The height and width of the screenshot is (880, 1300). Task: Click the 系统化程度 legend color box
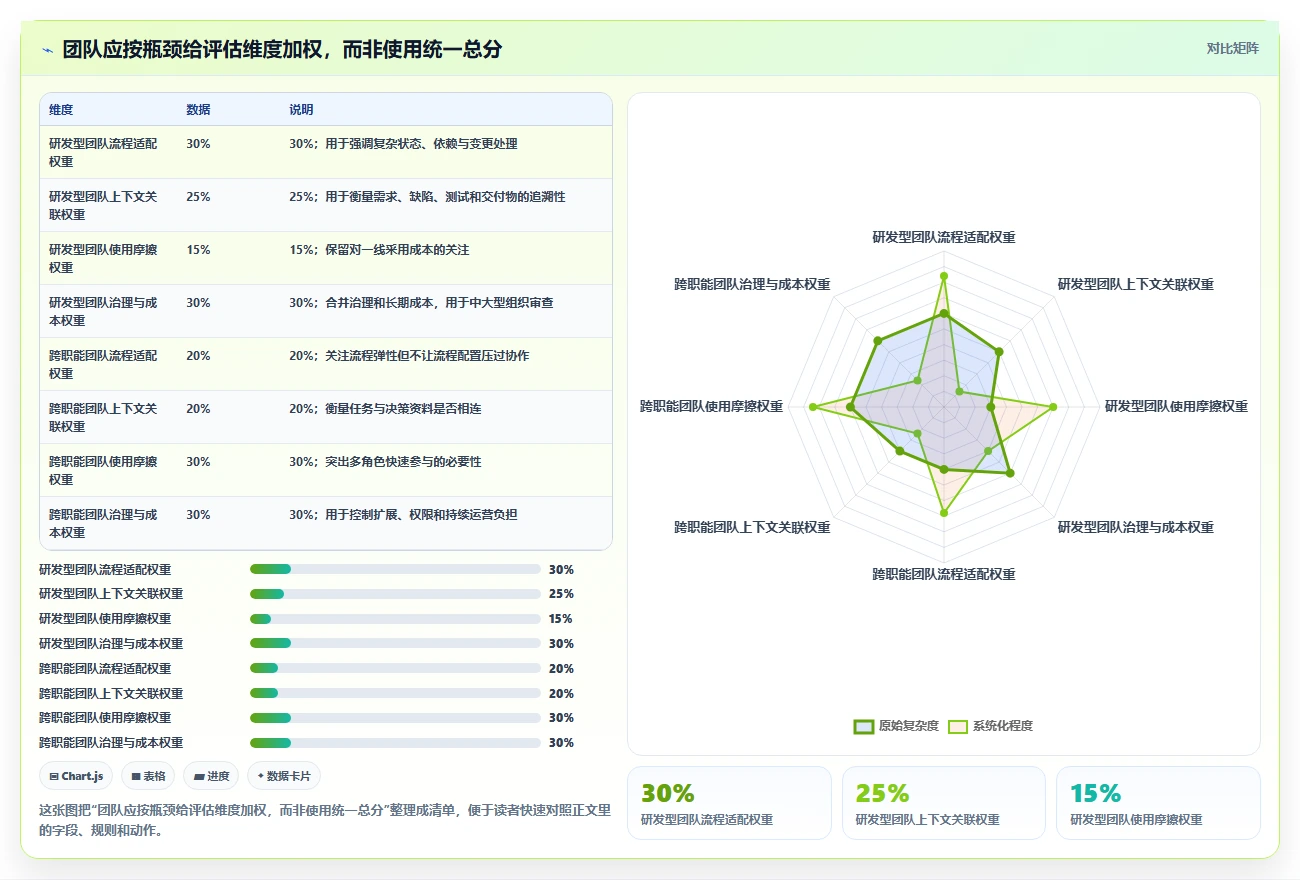coord(957,726)
